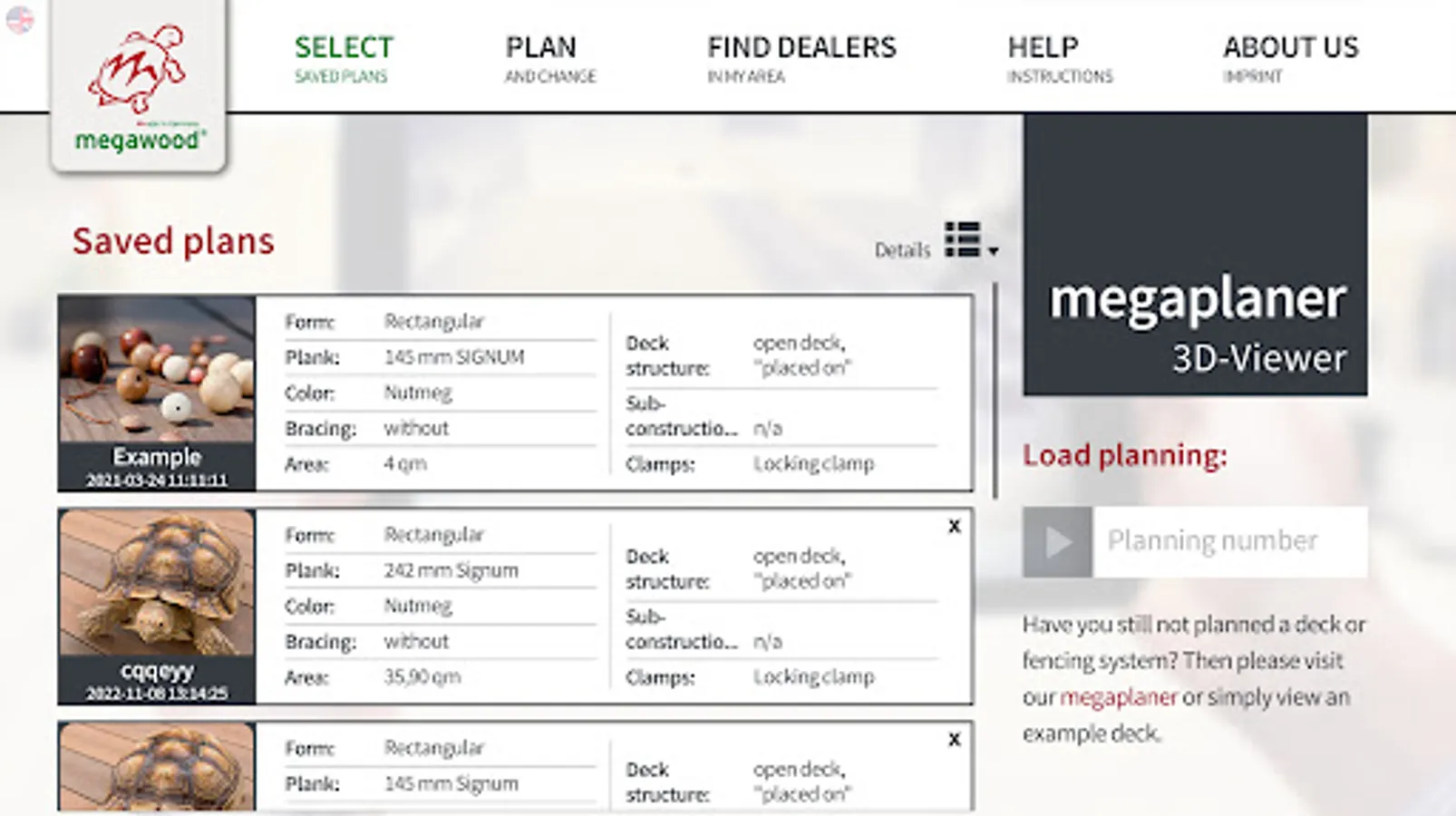
Task: Click Locking clamp in the cqqeyy plan
Action: (x=813, y=677)
